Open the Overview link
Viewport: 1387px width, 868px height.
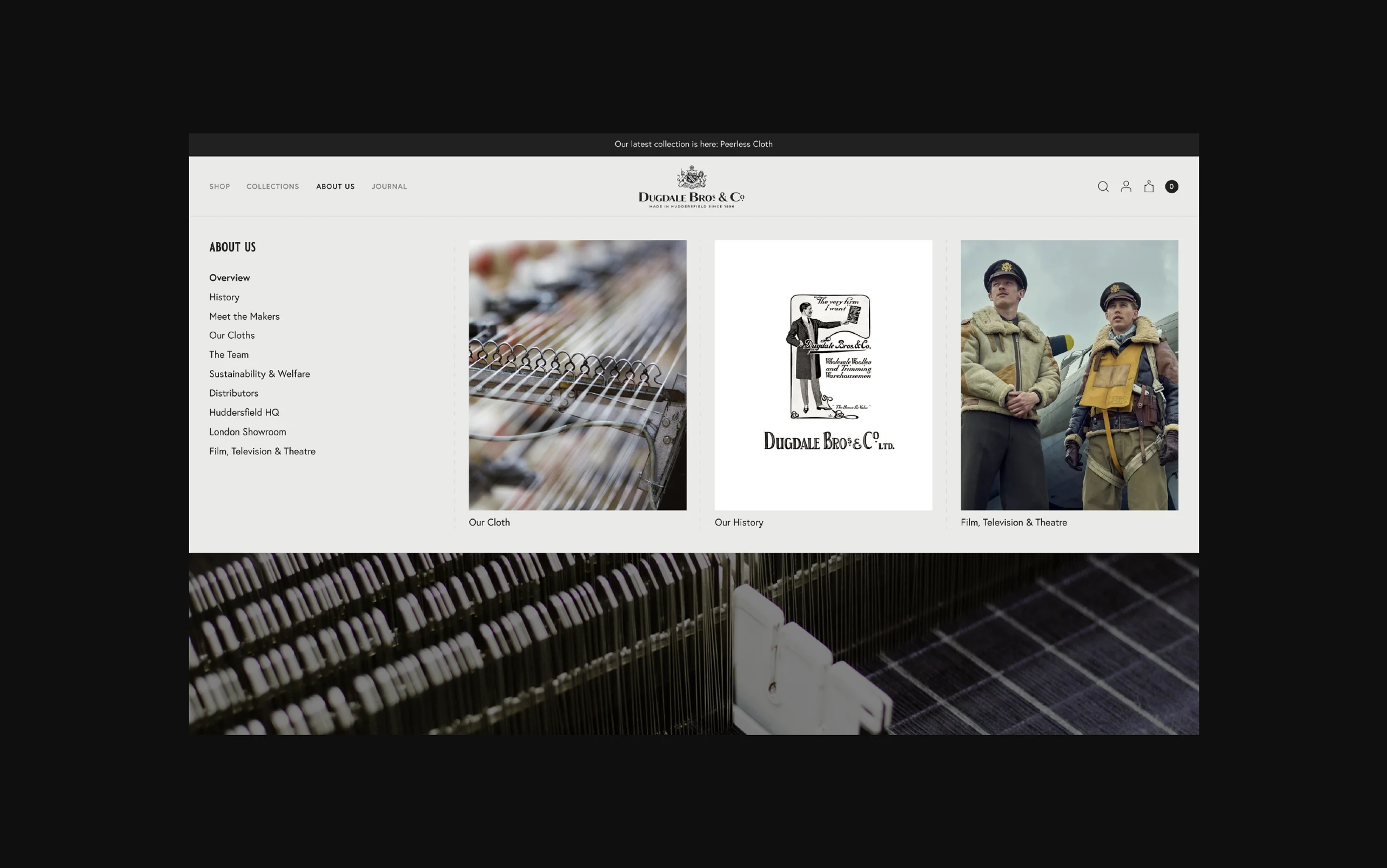(x=229, y=278)
